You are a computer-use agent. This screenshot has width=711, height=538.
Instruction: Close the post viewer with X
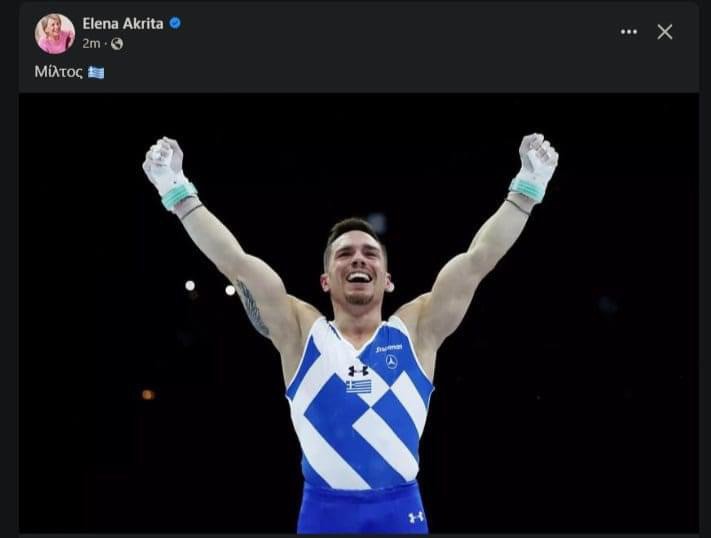click(x=665, y=32)
